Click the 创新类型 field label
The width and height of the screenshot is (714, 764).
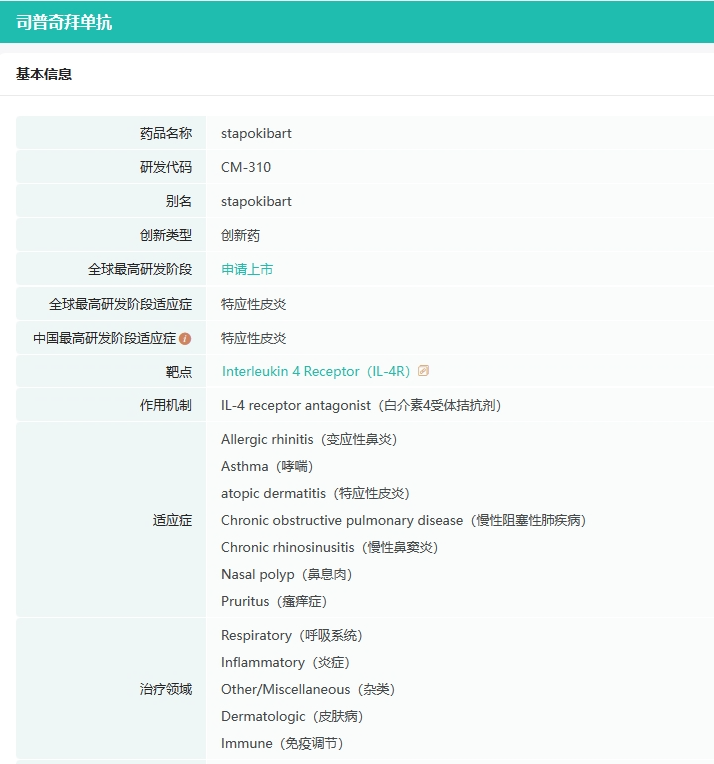point(166,235)
